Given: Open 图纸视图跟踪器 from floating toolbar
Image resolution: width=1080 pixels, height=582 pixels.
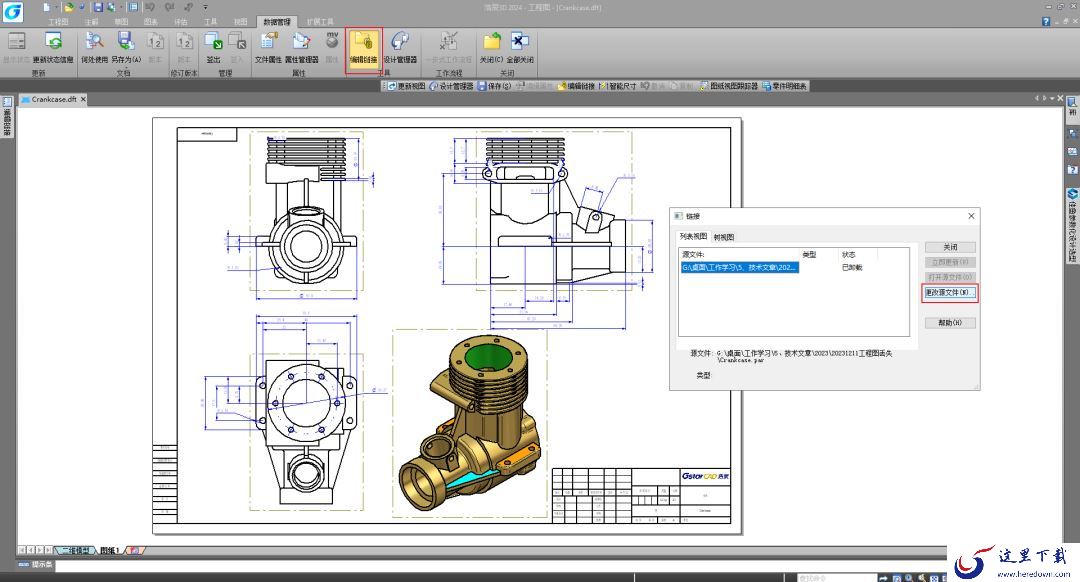Looking at the screenshot, I should tap(729, 86).
